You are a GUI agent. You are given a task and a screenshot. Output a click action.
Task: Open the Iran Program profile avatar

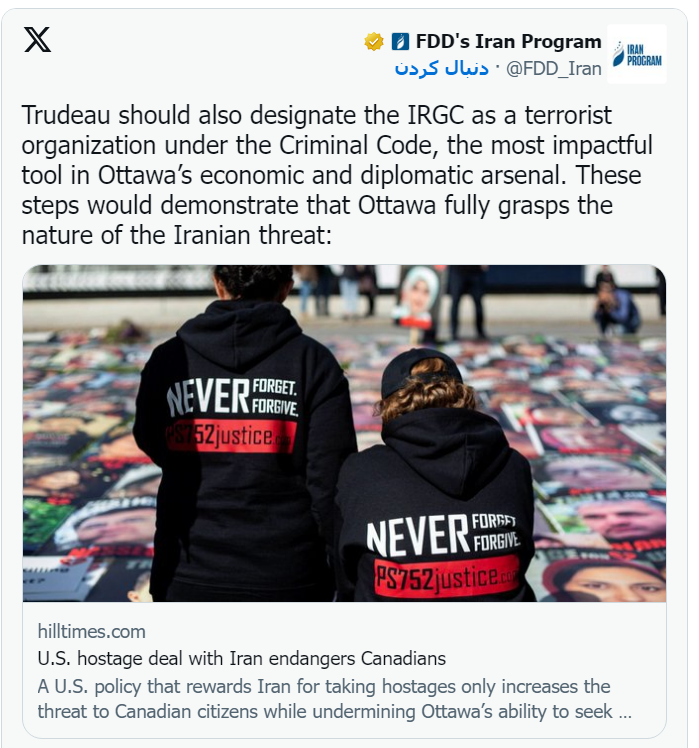pyautogui.click(x=637, y=54)
